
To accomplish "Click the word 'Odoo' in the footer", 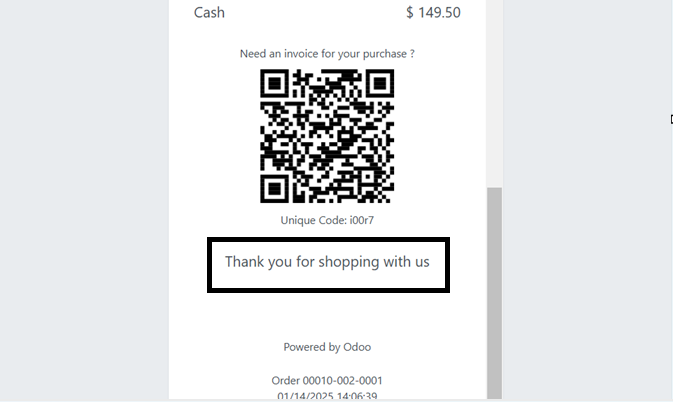I will (x=357, y=347).
